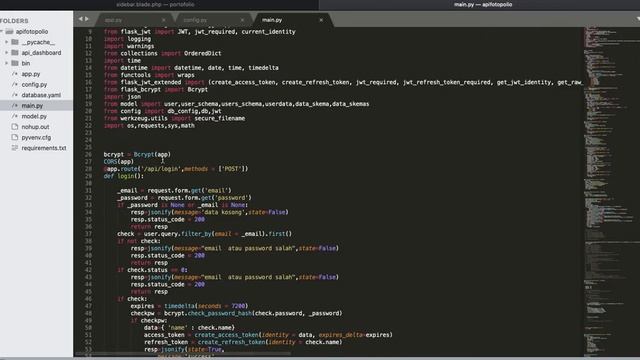Click the model.py file type icon

click(15, 116)
